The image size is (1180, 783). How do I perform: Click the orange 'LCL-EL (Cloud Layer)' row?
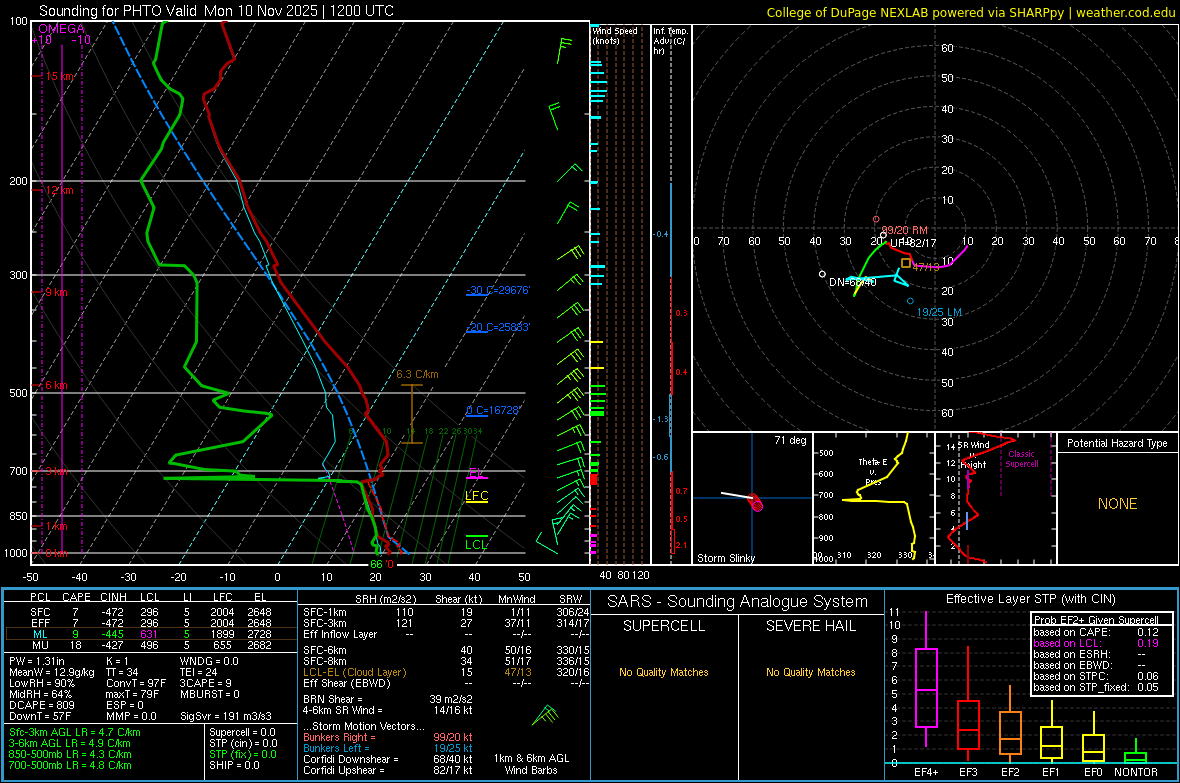coord(446,672)
